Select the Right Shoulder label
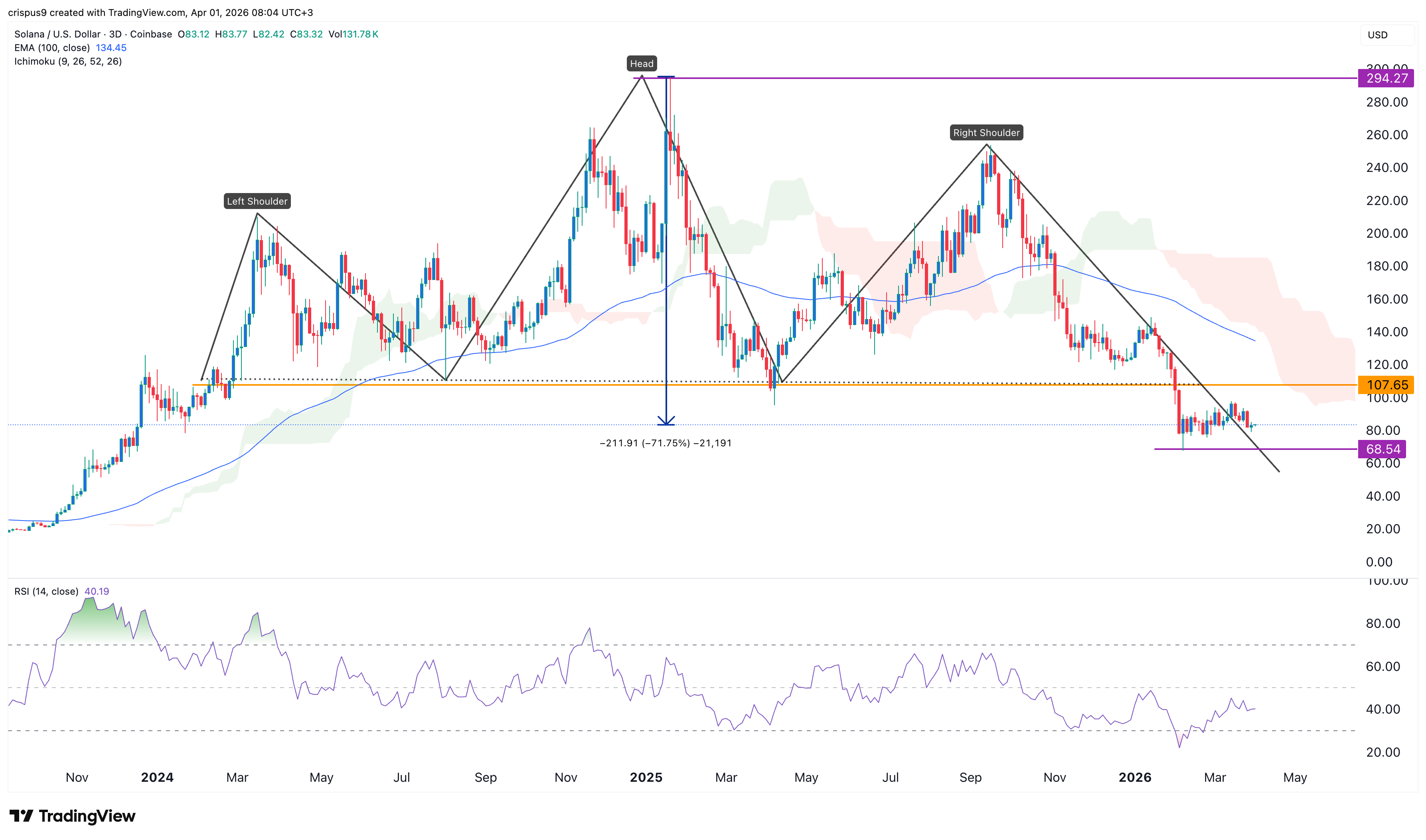Screen dimensions: 1426x840 [986, 133]
